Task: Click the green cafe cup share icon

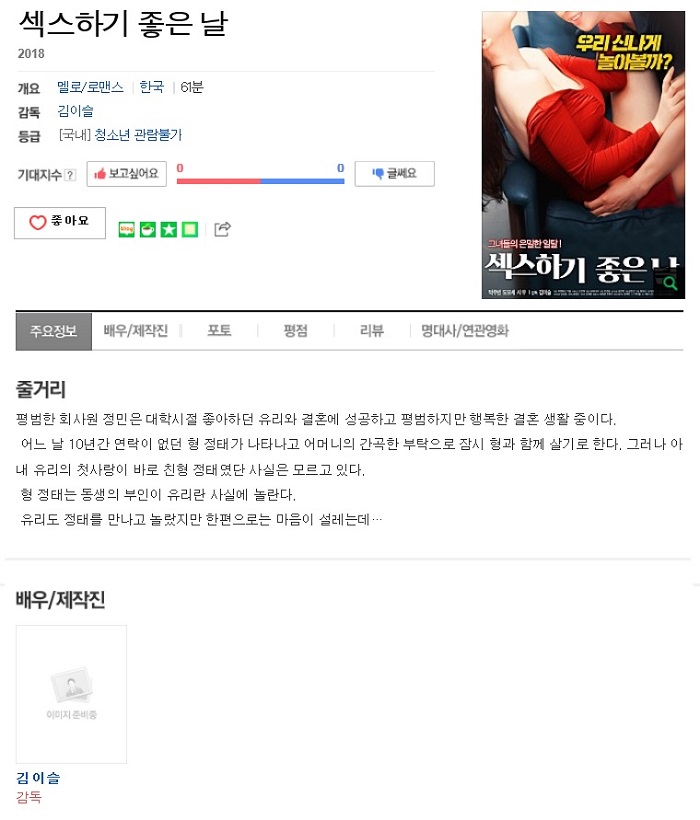Action: click(x=148, y=230)
